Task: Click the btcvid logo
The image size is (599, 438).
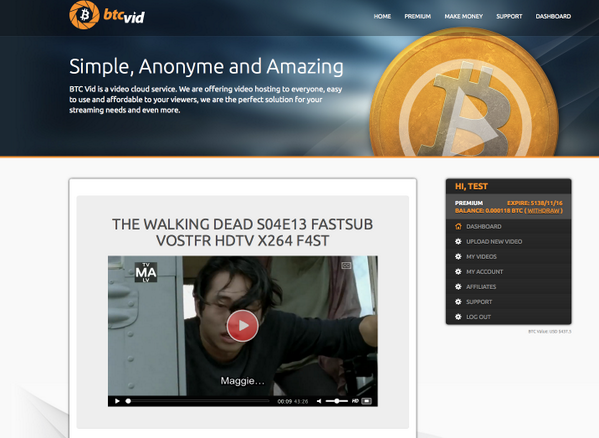Action: 107,15
